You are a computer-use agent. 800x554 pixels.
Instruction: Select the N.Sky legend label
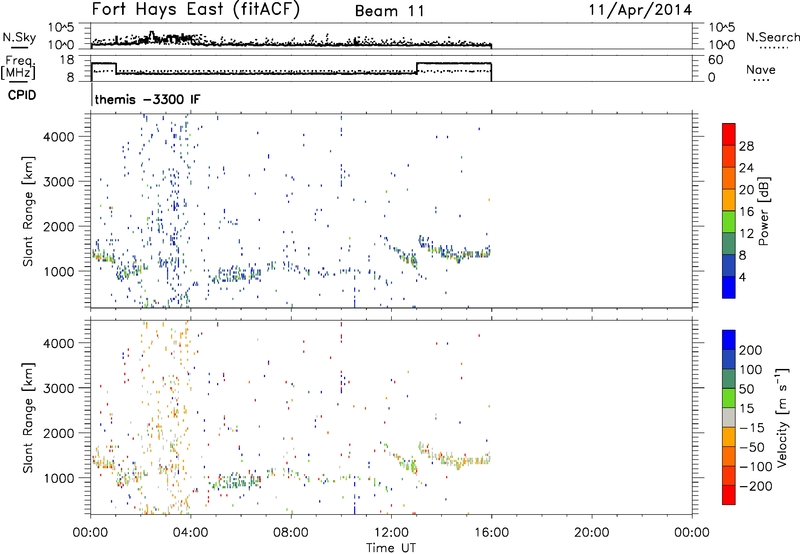coord(19,37)
